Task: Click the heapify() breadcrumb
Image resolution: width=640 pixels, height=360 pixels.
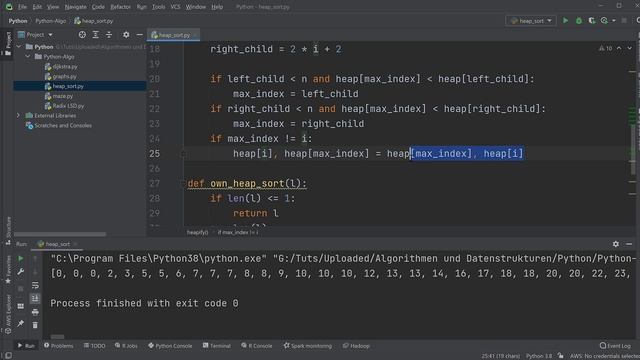Action: (197, 232)
